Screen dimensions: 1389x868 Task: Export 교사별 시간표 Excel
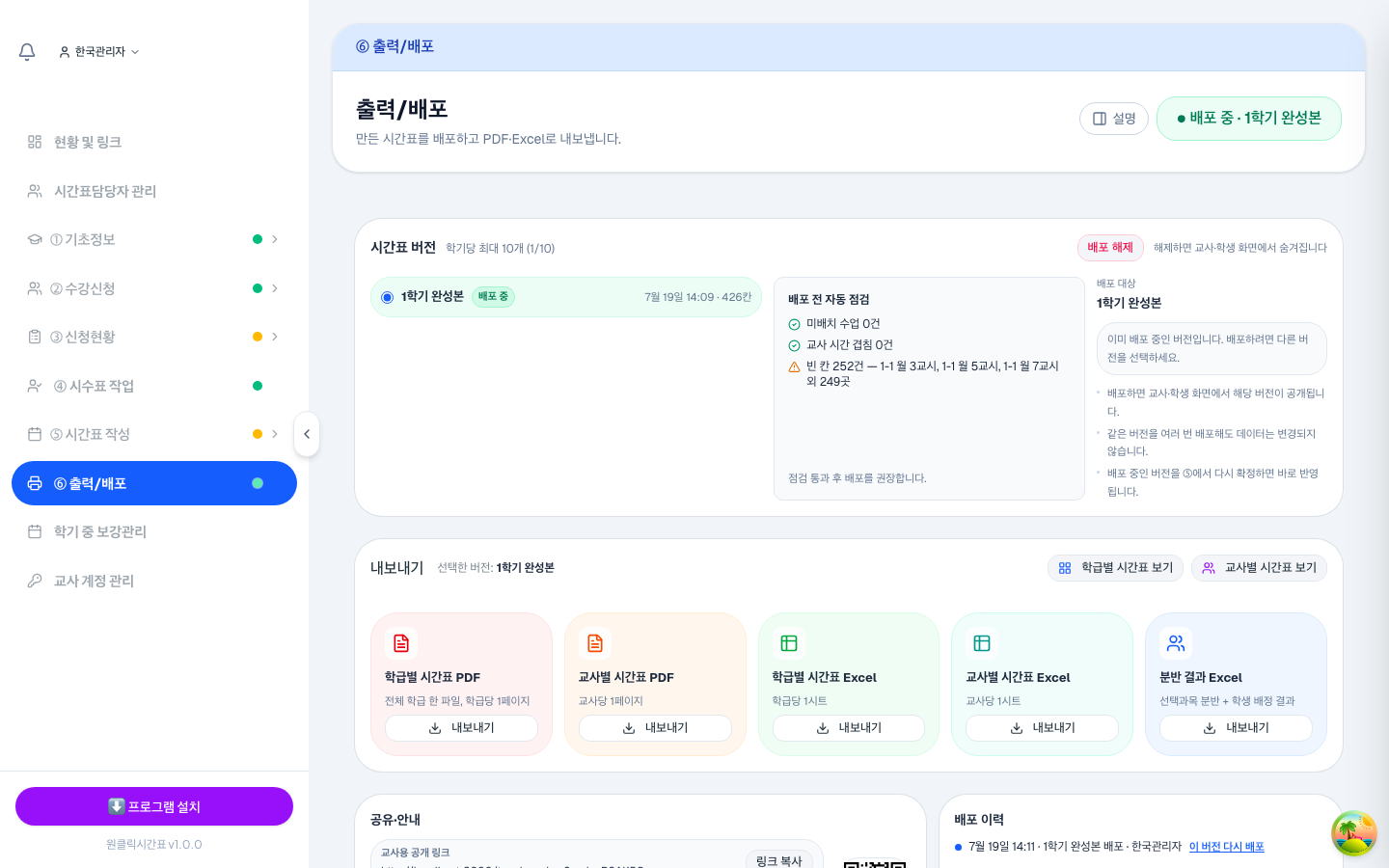[x=1042, y=728]
